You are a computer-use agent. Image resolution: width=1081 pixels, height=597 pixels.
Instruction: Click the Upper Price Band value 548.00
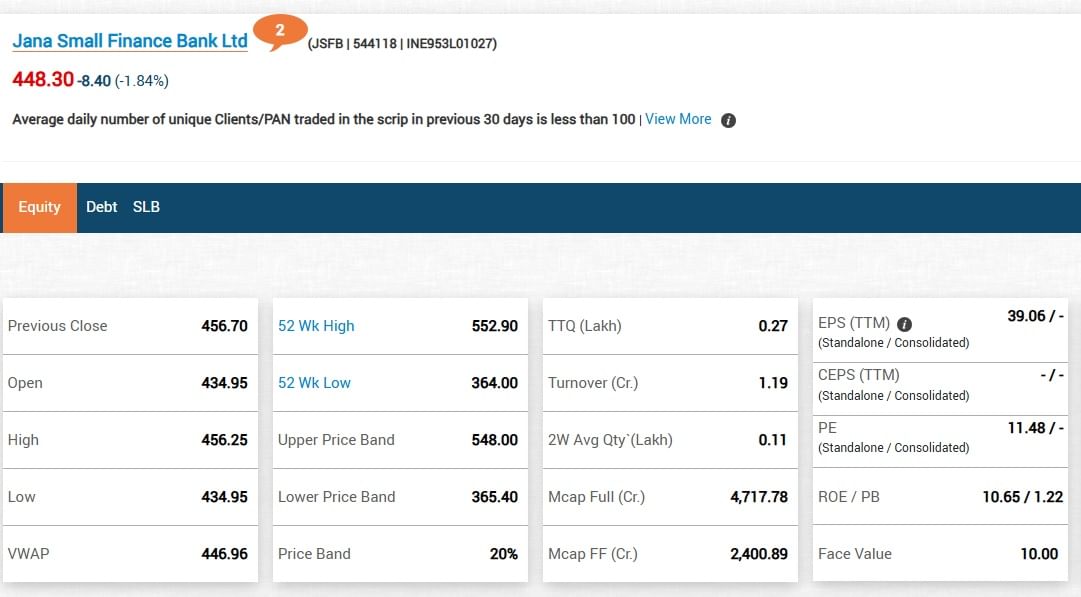494,440
